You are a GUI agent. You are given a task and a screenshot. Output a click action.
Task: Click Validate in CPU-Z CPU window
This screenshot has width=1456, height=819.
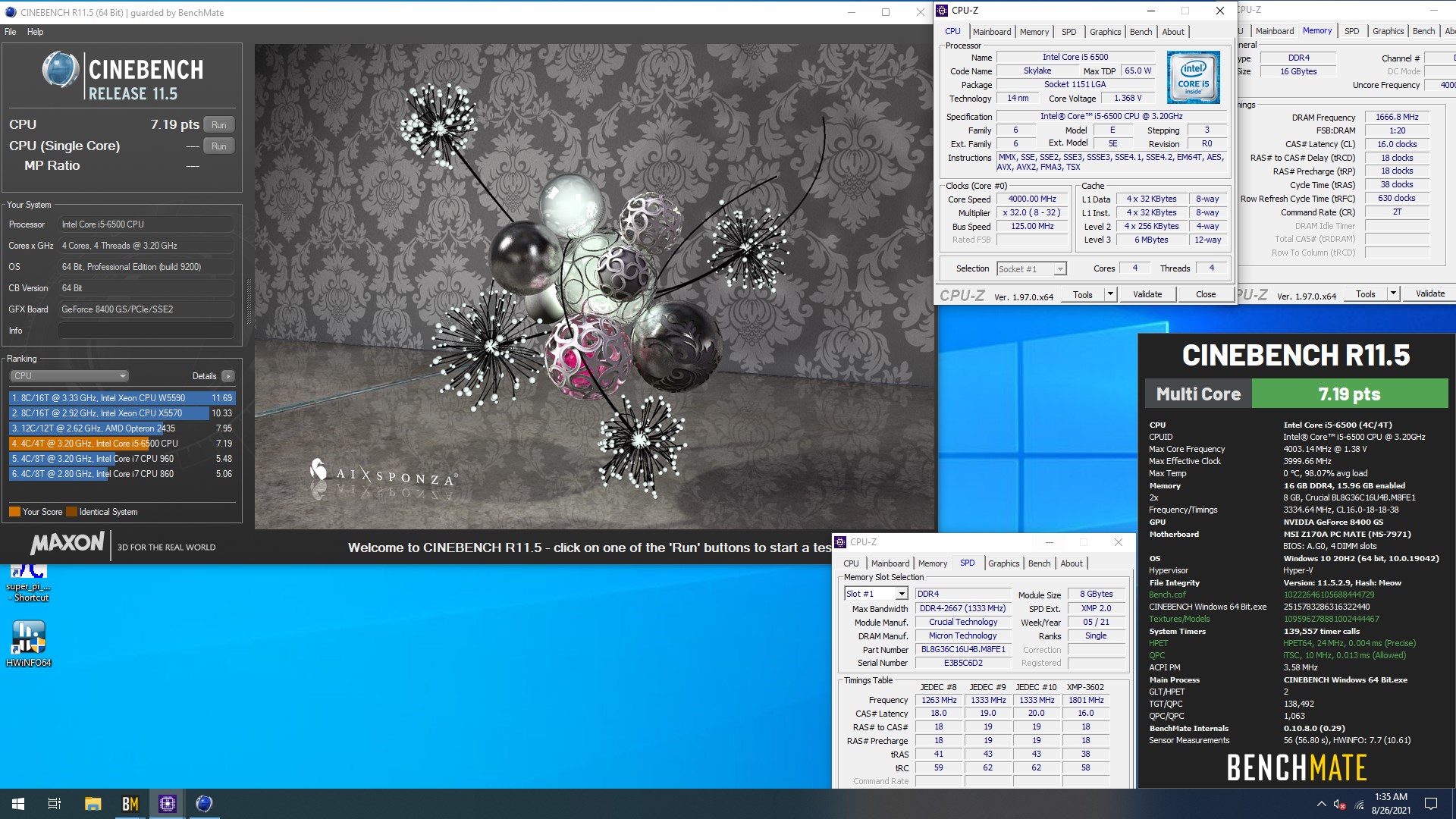coord(1147,294)
